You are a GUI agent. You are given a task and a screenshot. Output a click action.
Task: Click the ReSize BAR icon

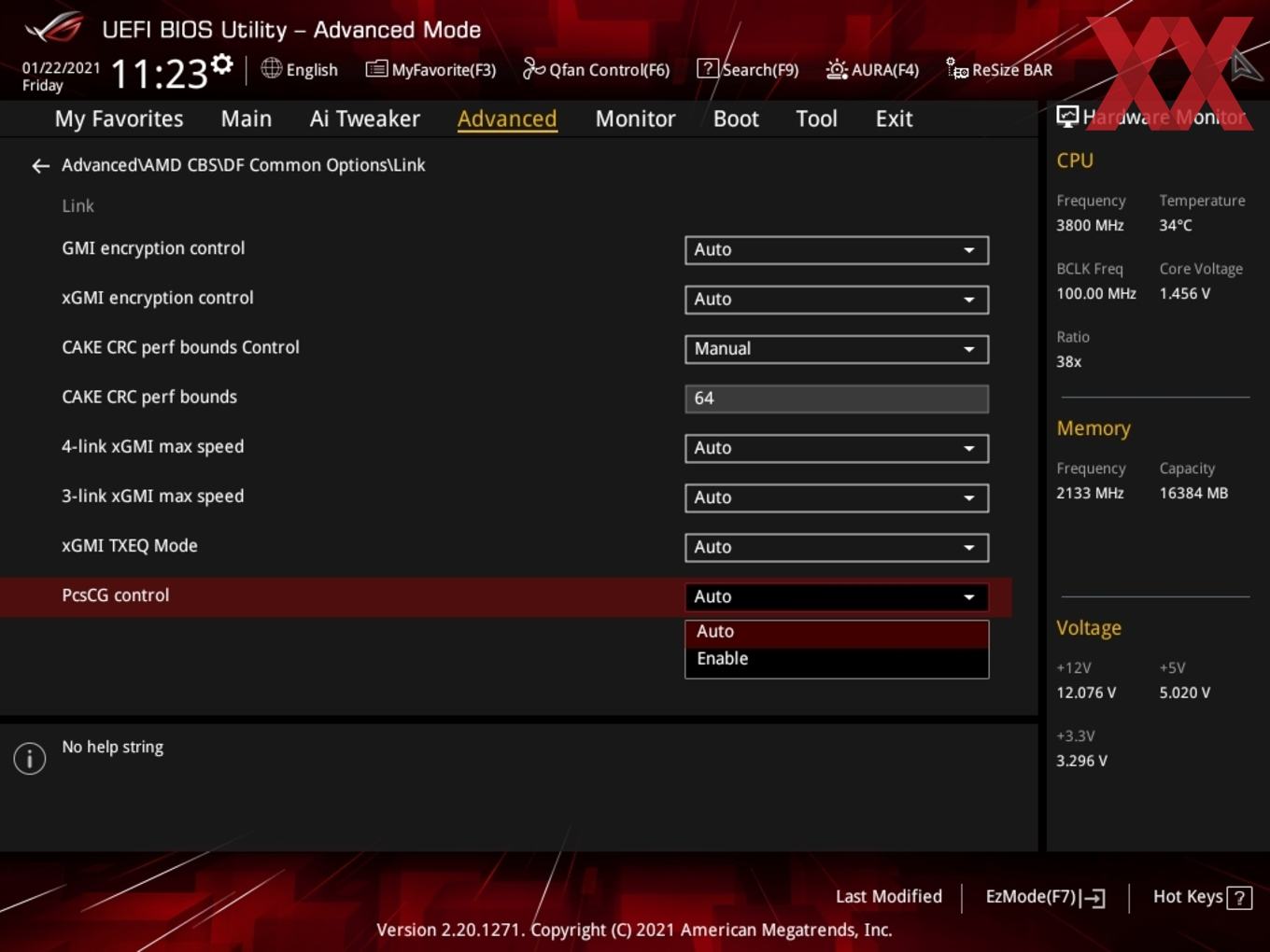[957, 69]
